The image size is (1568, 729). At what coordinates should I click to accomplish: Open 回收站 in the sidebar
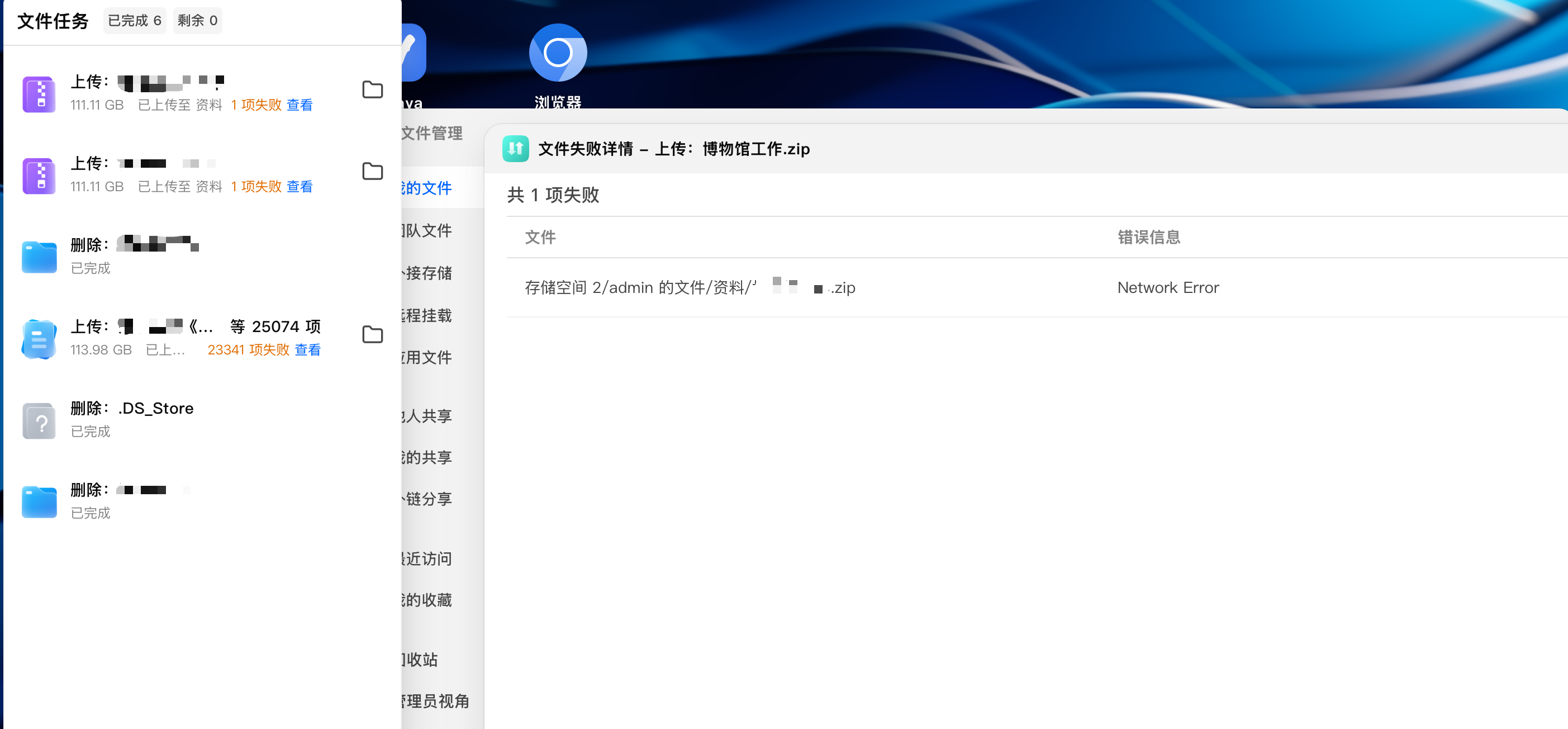tap(420, 660)
